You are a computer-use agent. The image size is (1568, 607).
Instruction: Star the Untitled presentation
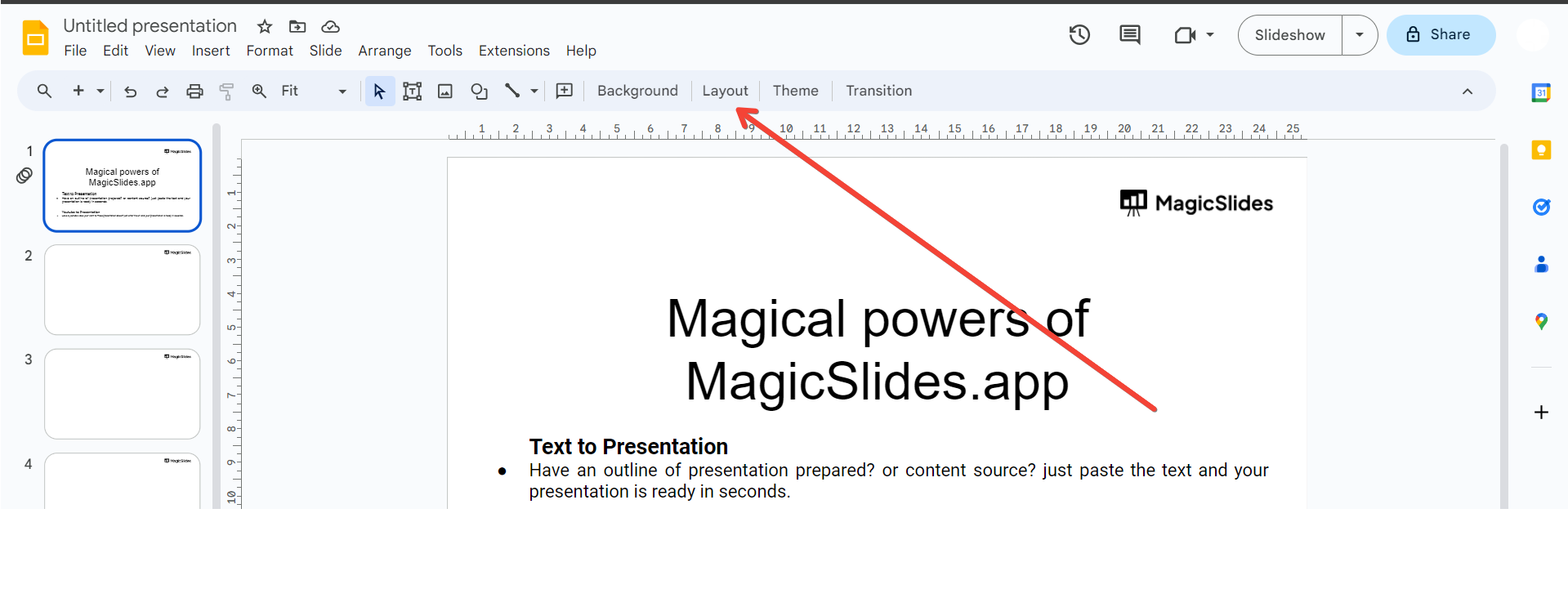(x=265, y=27)
